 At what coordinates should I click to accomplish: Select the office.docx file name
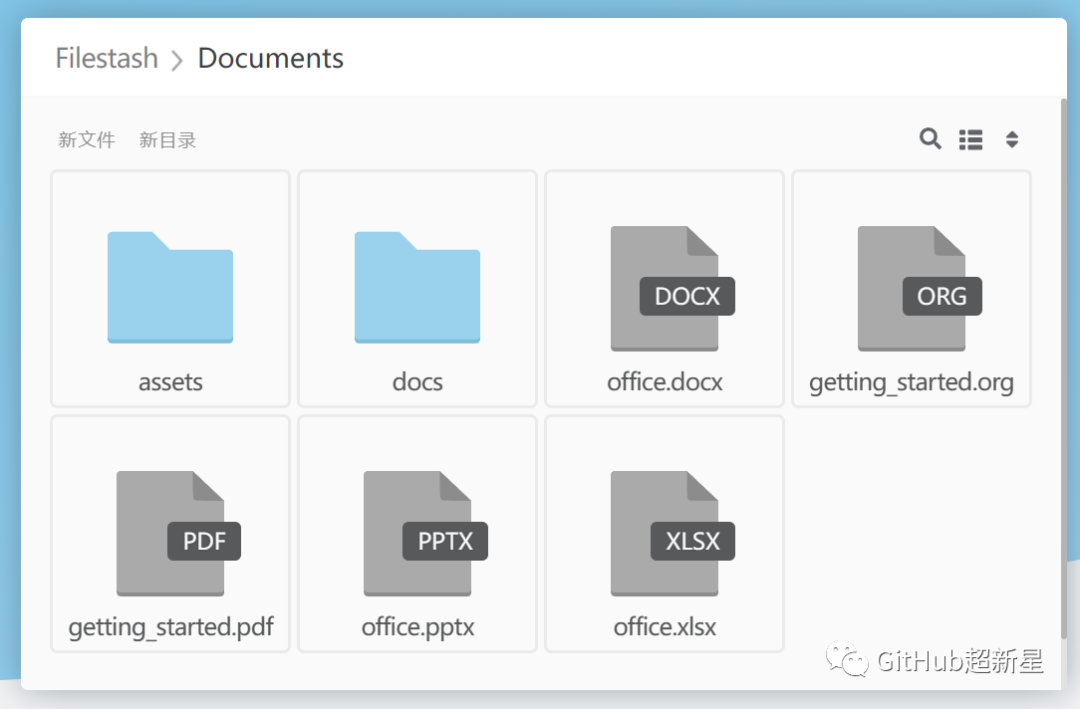(665, 382)
